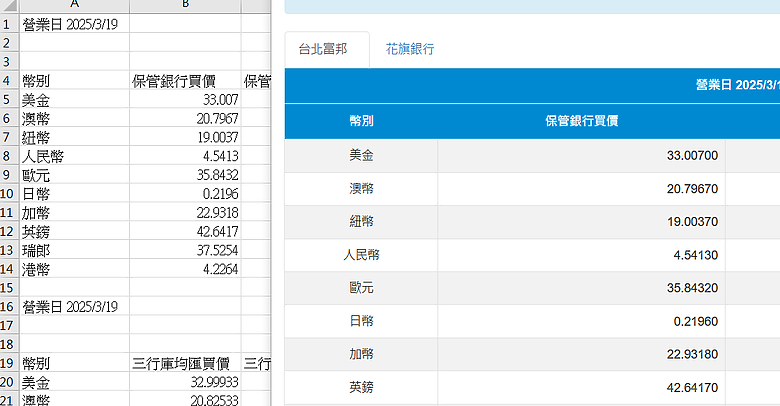Select Excel cell 日幣 in row 10
The width and height of the screenshot is (780, 406).
75,194
